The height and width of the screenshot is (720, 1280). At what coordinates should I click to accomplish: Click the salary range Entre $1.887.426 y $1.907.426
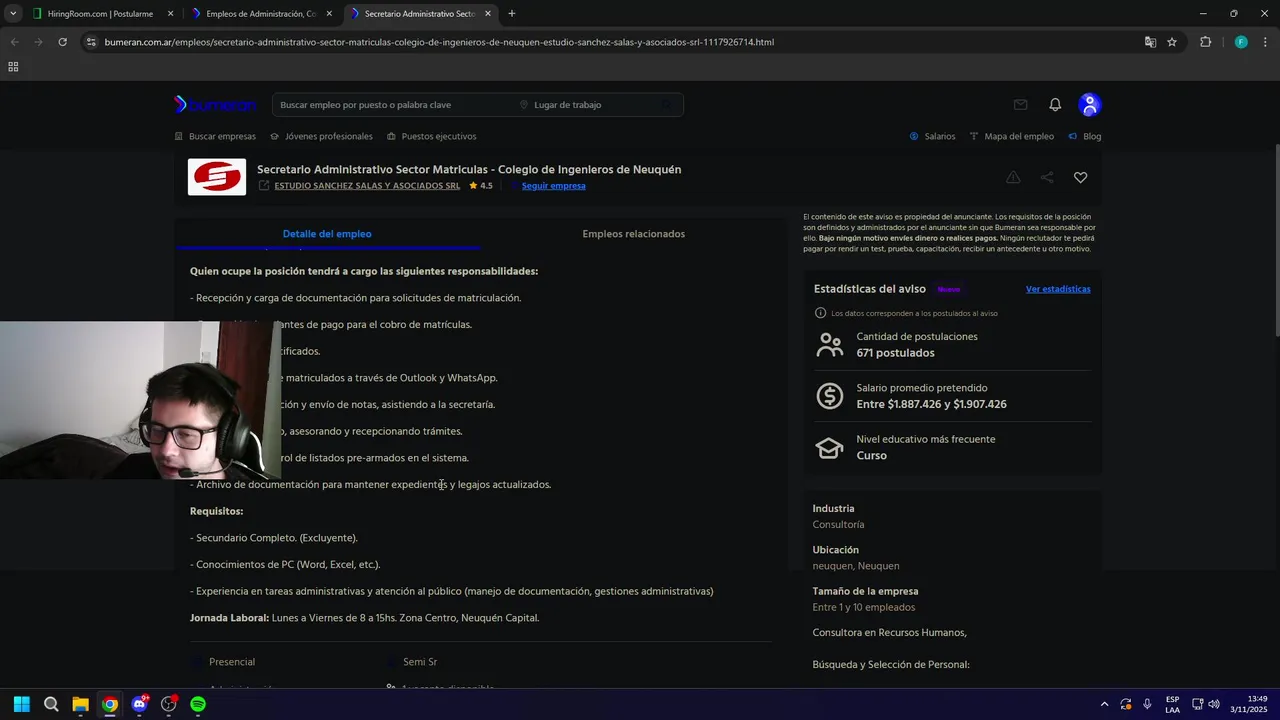tap(931, 404)
